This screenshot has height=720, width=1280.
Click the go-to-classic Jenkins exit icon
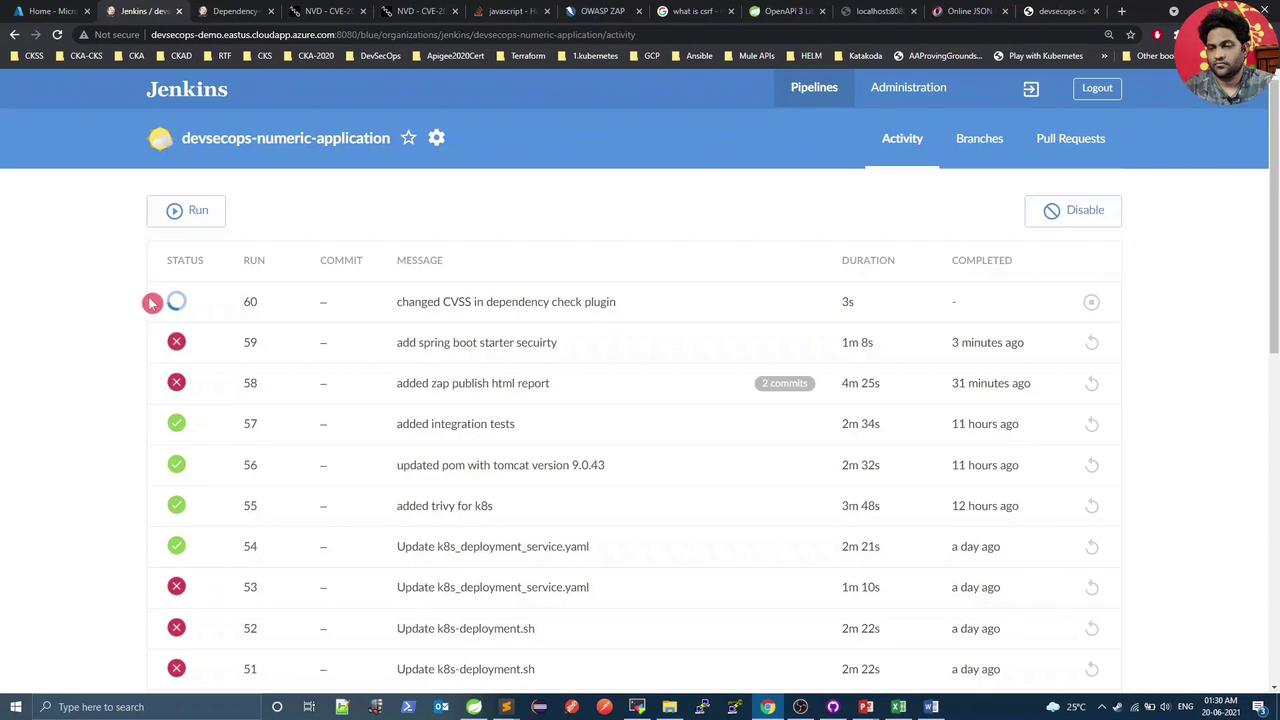(x=1031, y=88)
